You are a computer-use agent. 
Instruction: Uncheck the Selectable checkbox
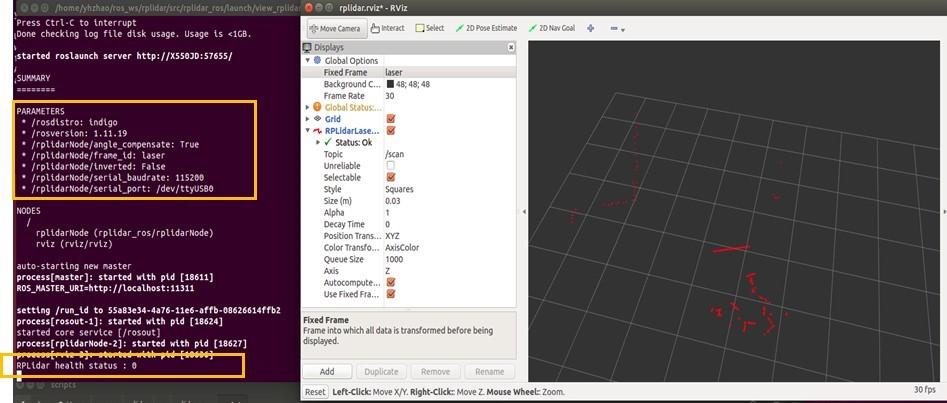391,177
